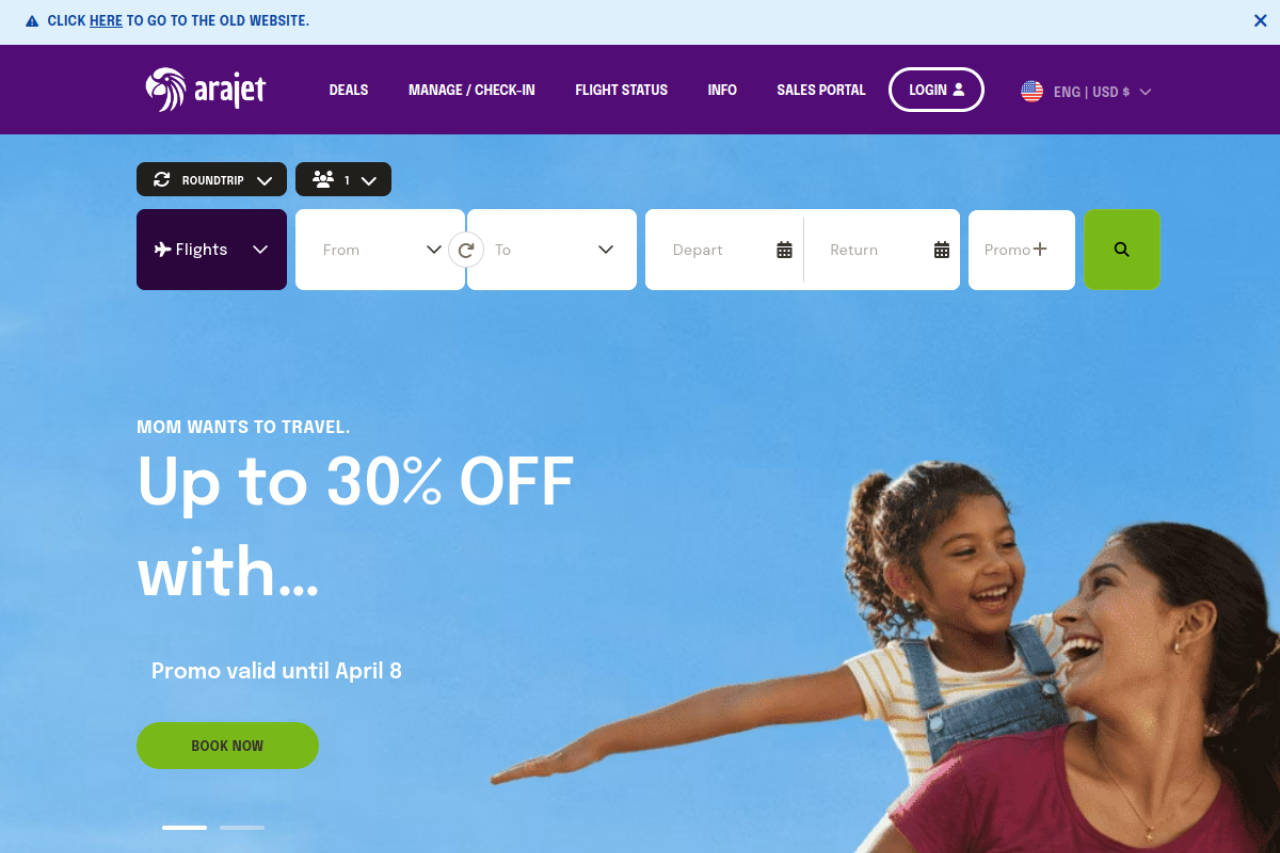Image resolution: width=1280 pixels, height=853 pixels.
Task: Dismiss the old website banner
Action: (1260, 21)
